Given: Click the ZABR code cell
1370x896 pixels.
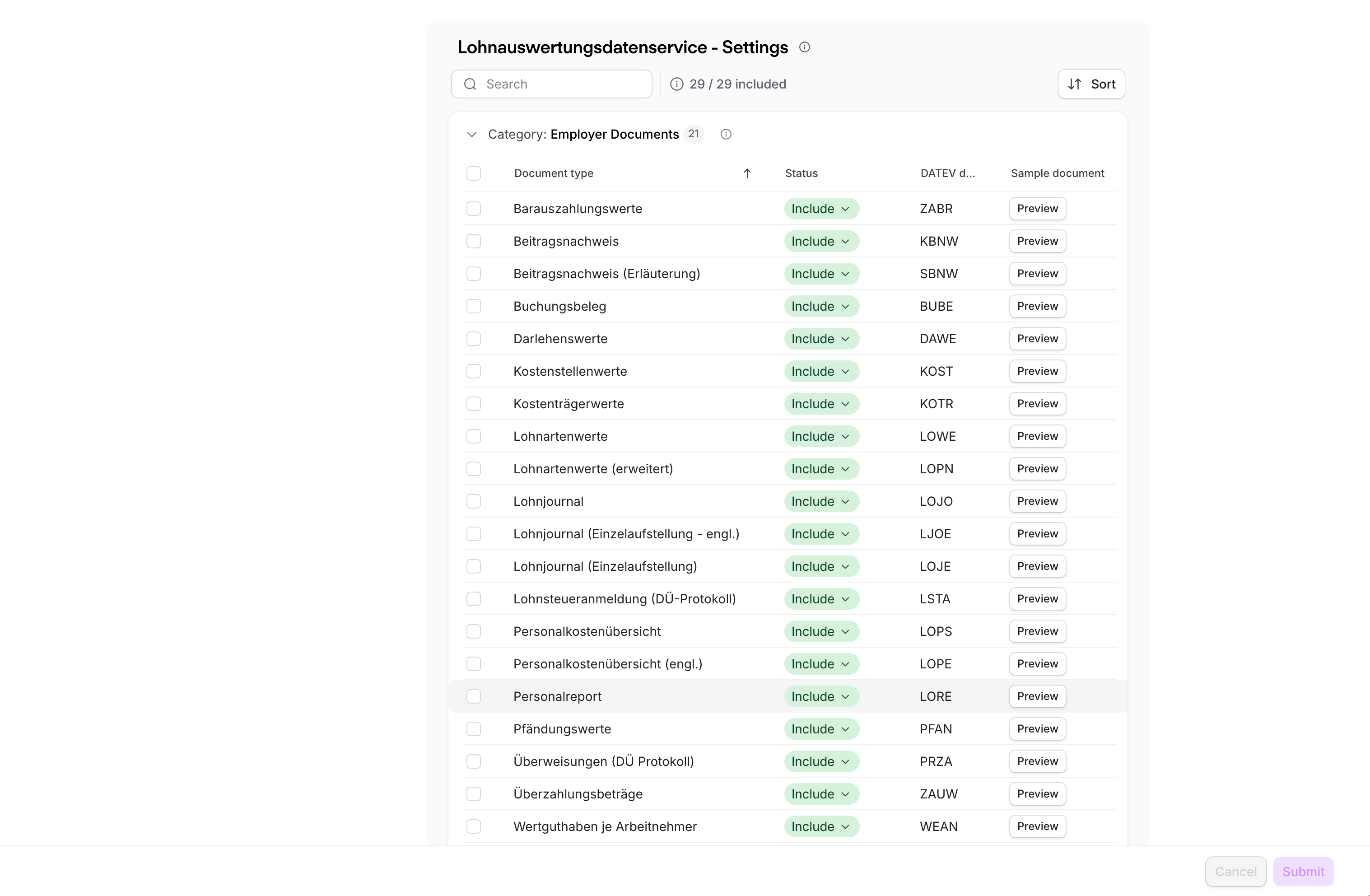Looking at the screenshot, I should 936,209.
